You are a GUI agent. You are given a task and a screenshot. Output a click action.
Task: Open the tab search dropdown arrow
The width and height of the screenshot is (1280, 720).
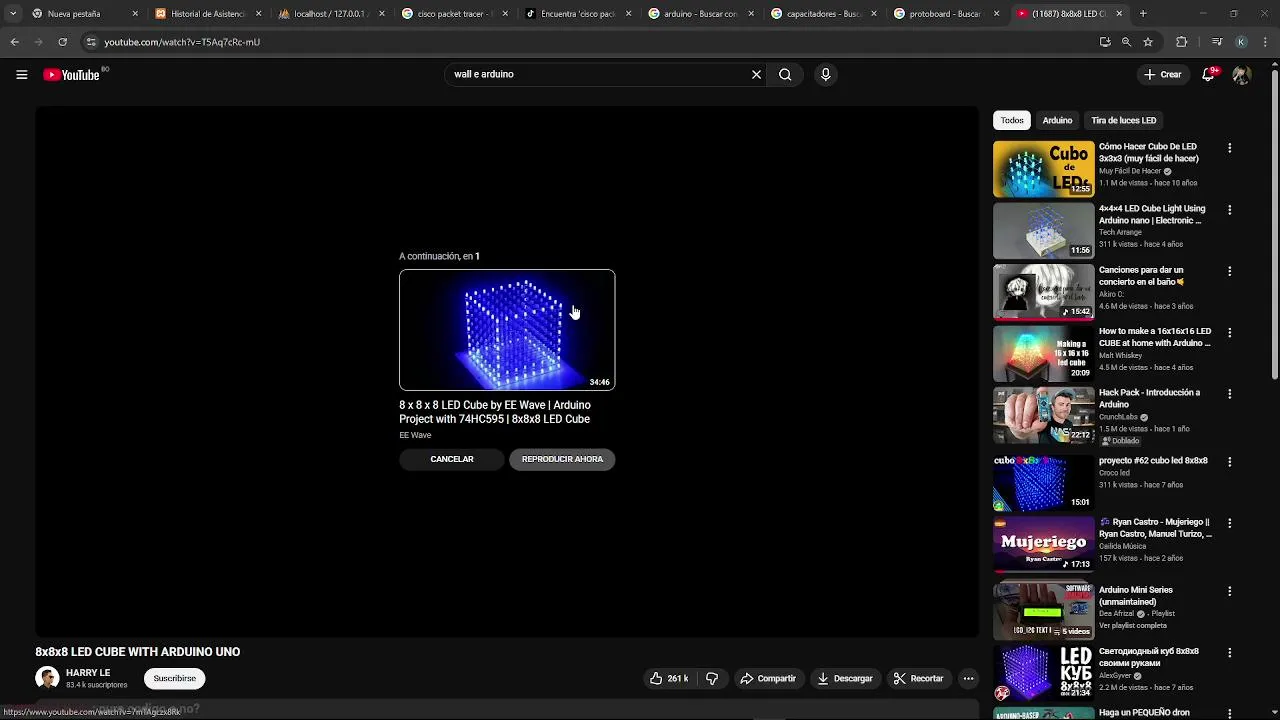pyautogui.click(x=13, y=14)
